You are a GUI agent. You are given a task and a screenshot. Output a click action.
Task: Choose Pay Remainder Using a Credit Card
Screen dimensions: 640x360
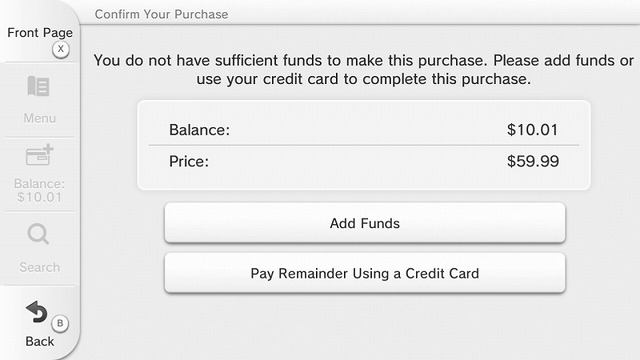pos(365,273)
